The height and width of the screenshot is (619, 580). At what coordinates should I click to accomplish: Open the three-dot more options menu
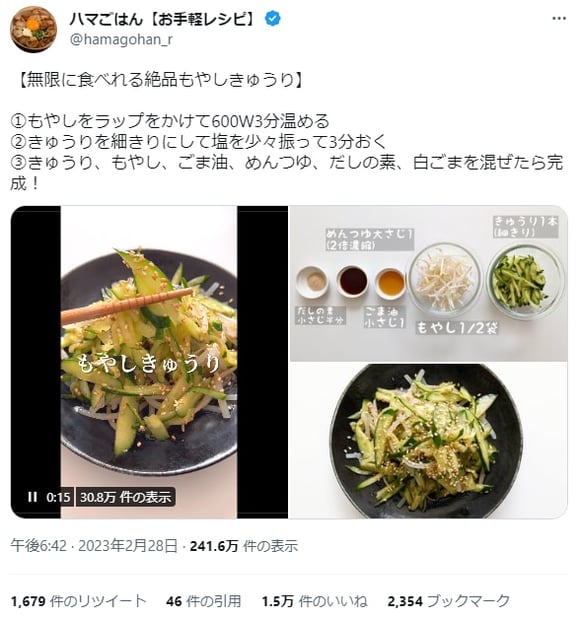point(559,19)
